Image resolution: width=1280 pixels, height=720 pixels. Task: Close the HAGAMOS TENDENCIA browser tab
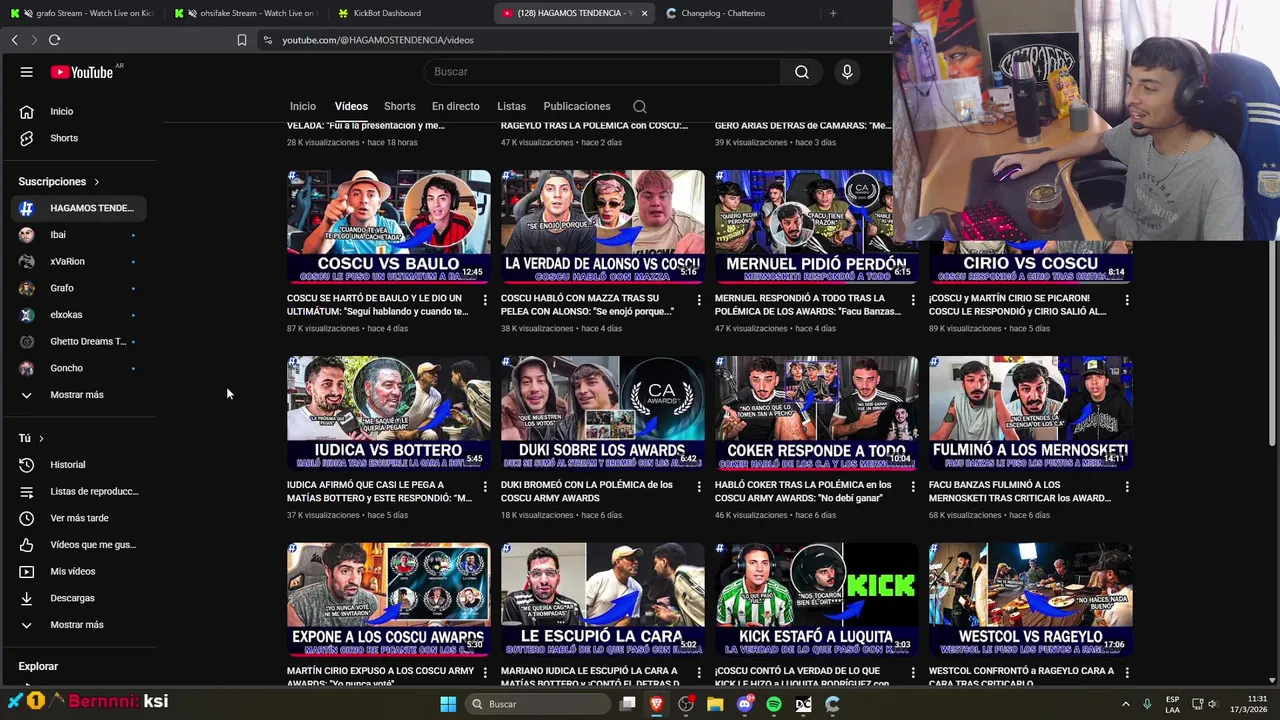(x=644, y=13)
